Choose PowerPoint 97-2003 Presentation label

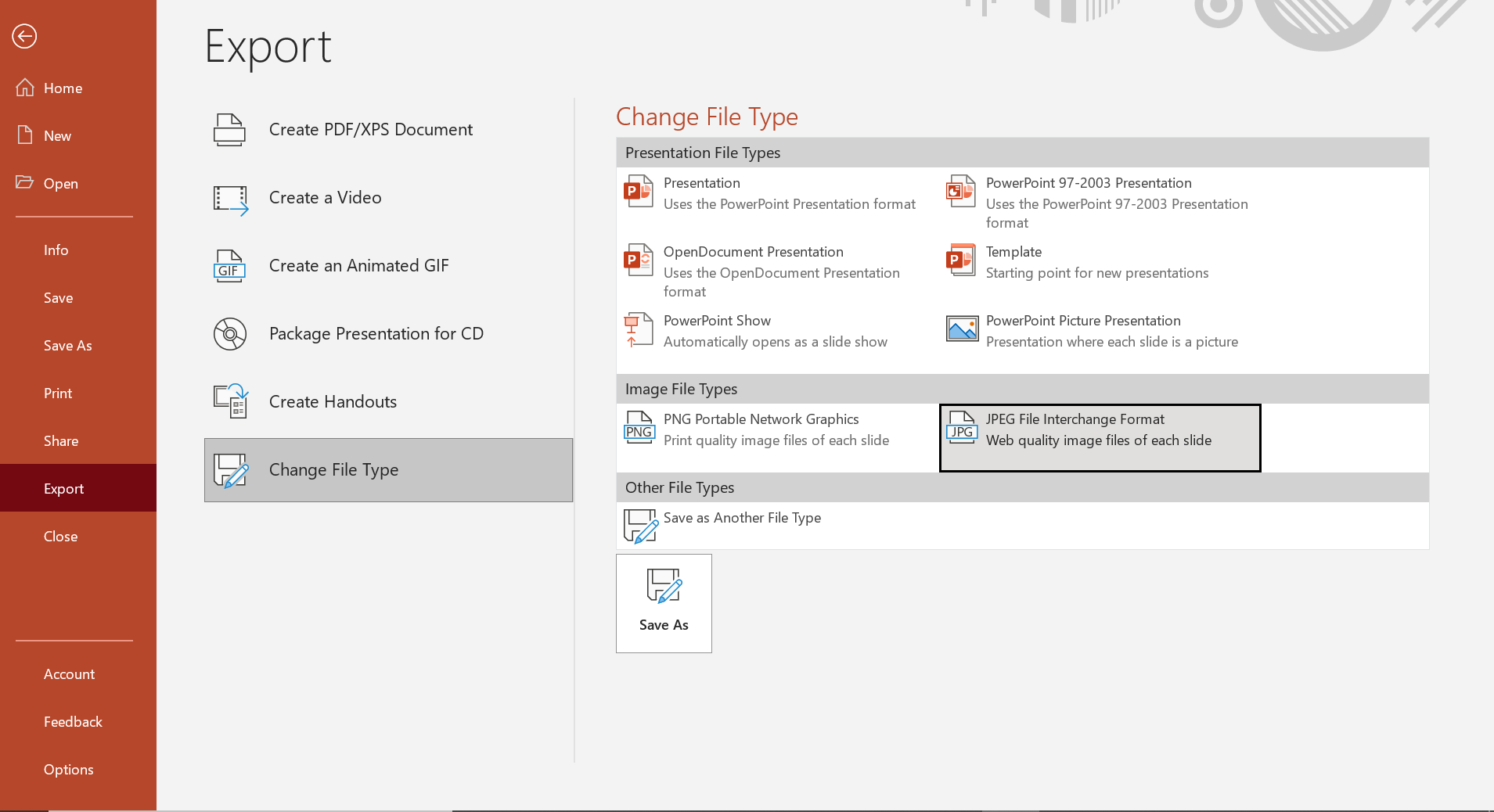click(1089, 183)
